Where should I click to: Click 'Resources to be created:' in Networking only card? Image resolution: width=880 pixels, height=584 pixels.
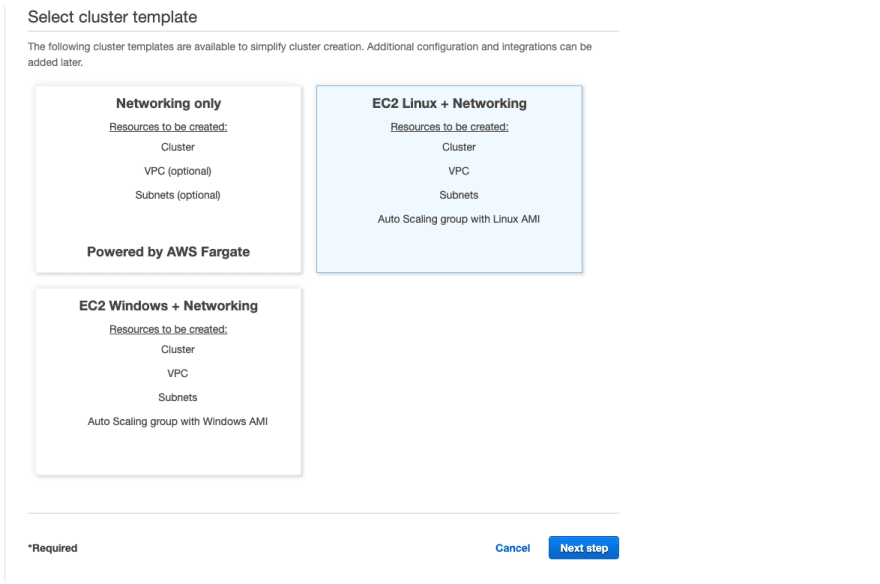coord(168,127)
